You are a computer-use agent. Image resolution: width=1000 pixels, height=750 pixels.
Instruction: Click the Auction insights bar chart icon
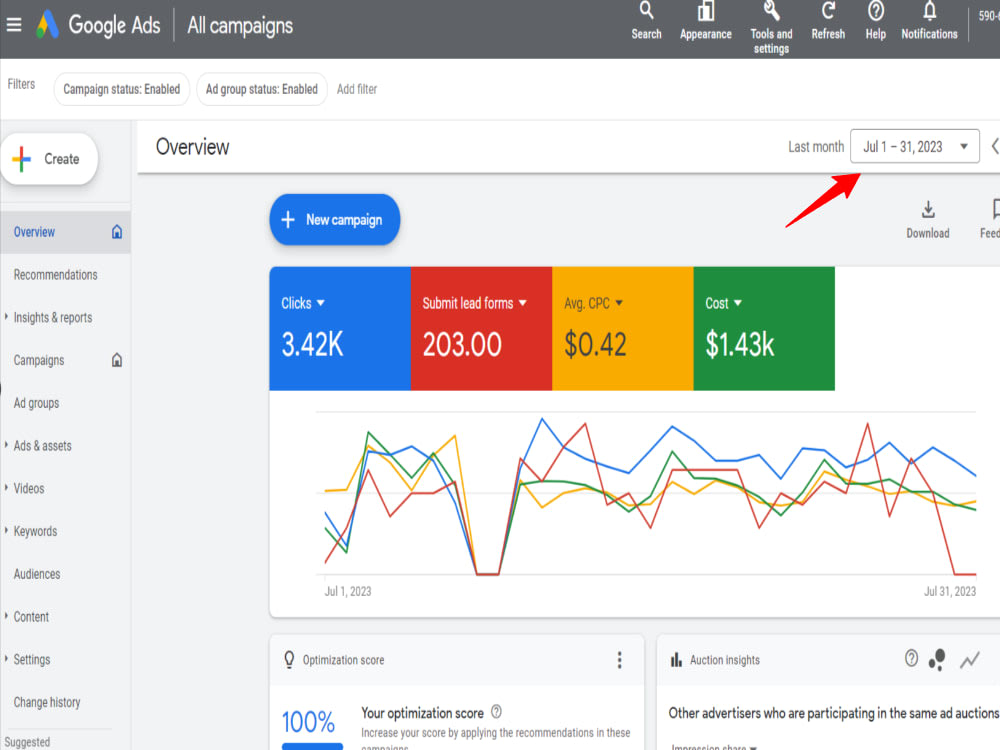676,659
